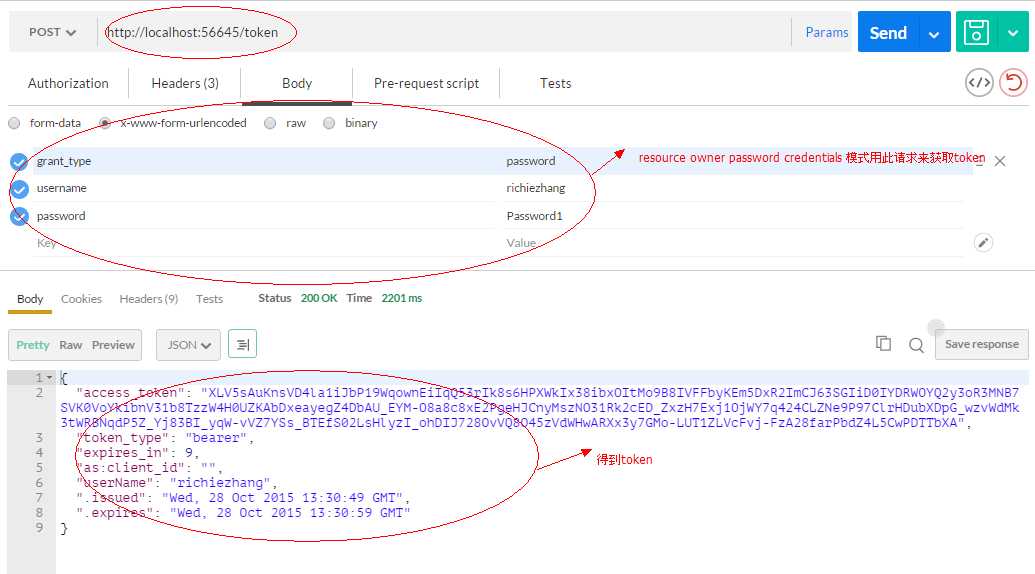This screenshot has height=574, width=1035.
Task: Click the empty Value input field
Action: pos(733,243)
